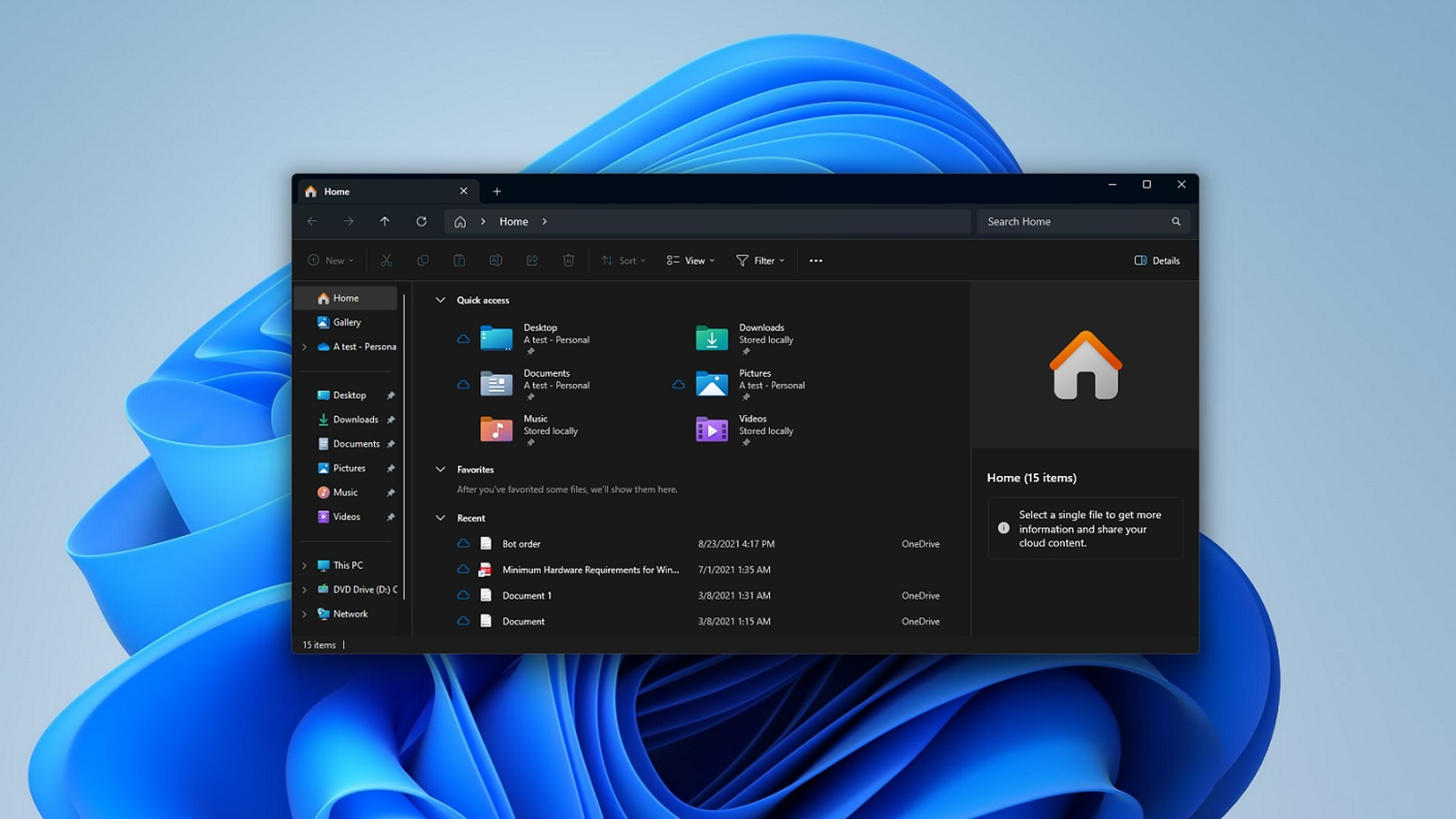Click the 8/23/2021 4:17 PM date
This screenshot has width=1456, height=819.
736,543
